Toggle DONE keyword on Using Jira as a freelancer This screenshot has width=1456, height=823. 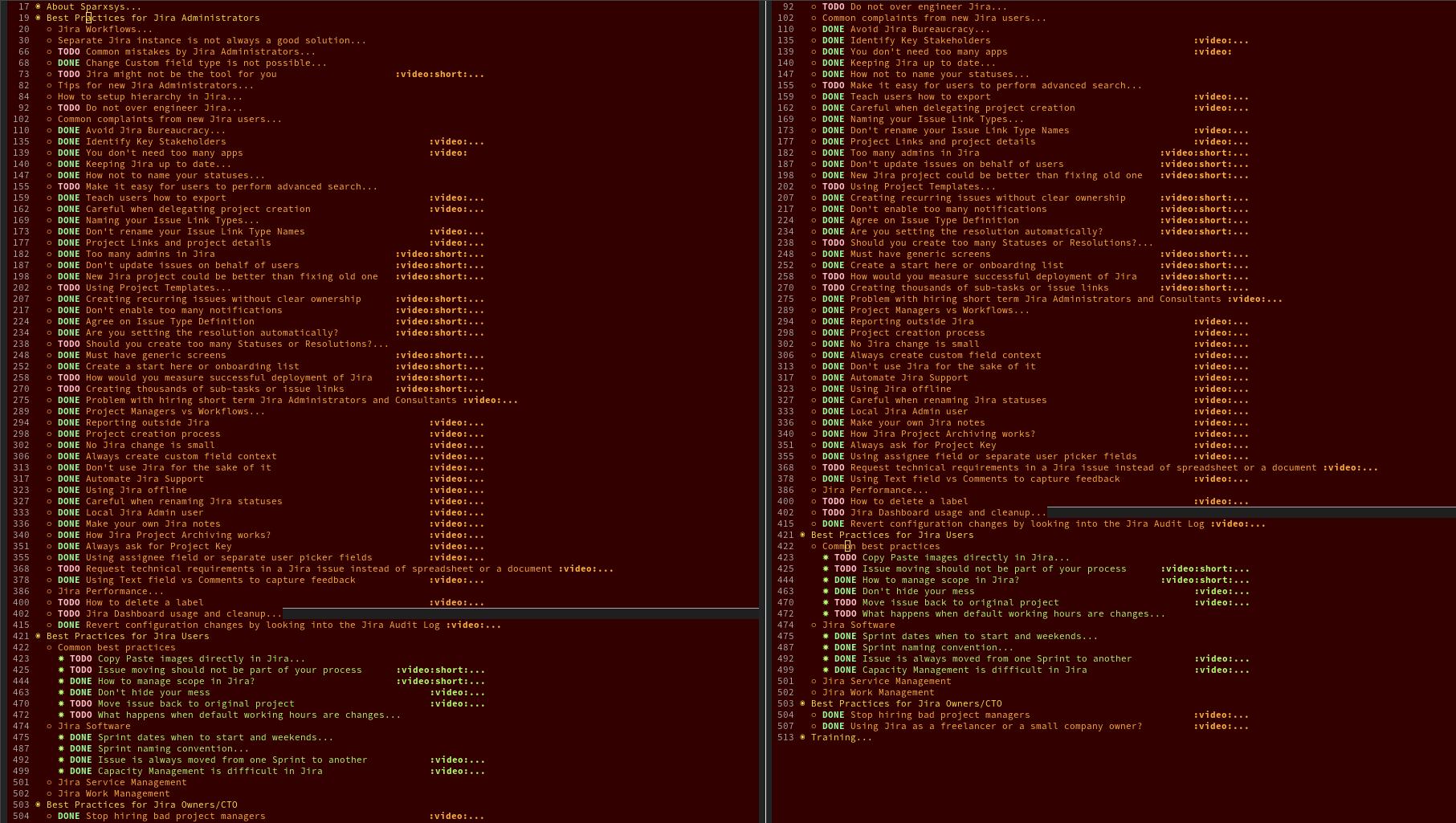(x=834, y=726)
